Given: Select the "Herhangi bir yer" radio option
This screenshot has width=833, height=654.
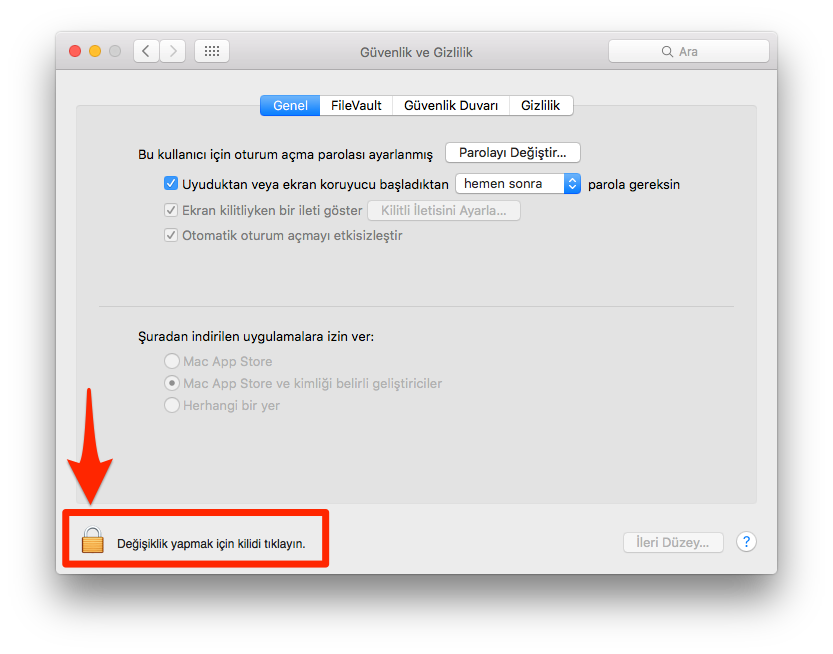Looking at the screenshot, I should point(172,405).
